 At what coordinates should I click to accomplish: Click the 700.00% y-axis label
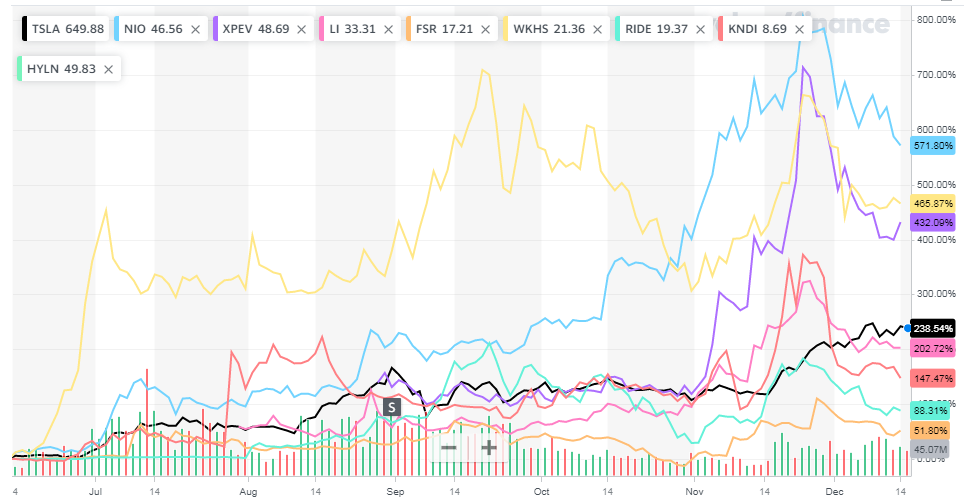tap(936, 75)
